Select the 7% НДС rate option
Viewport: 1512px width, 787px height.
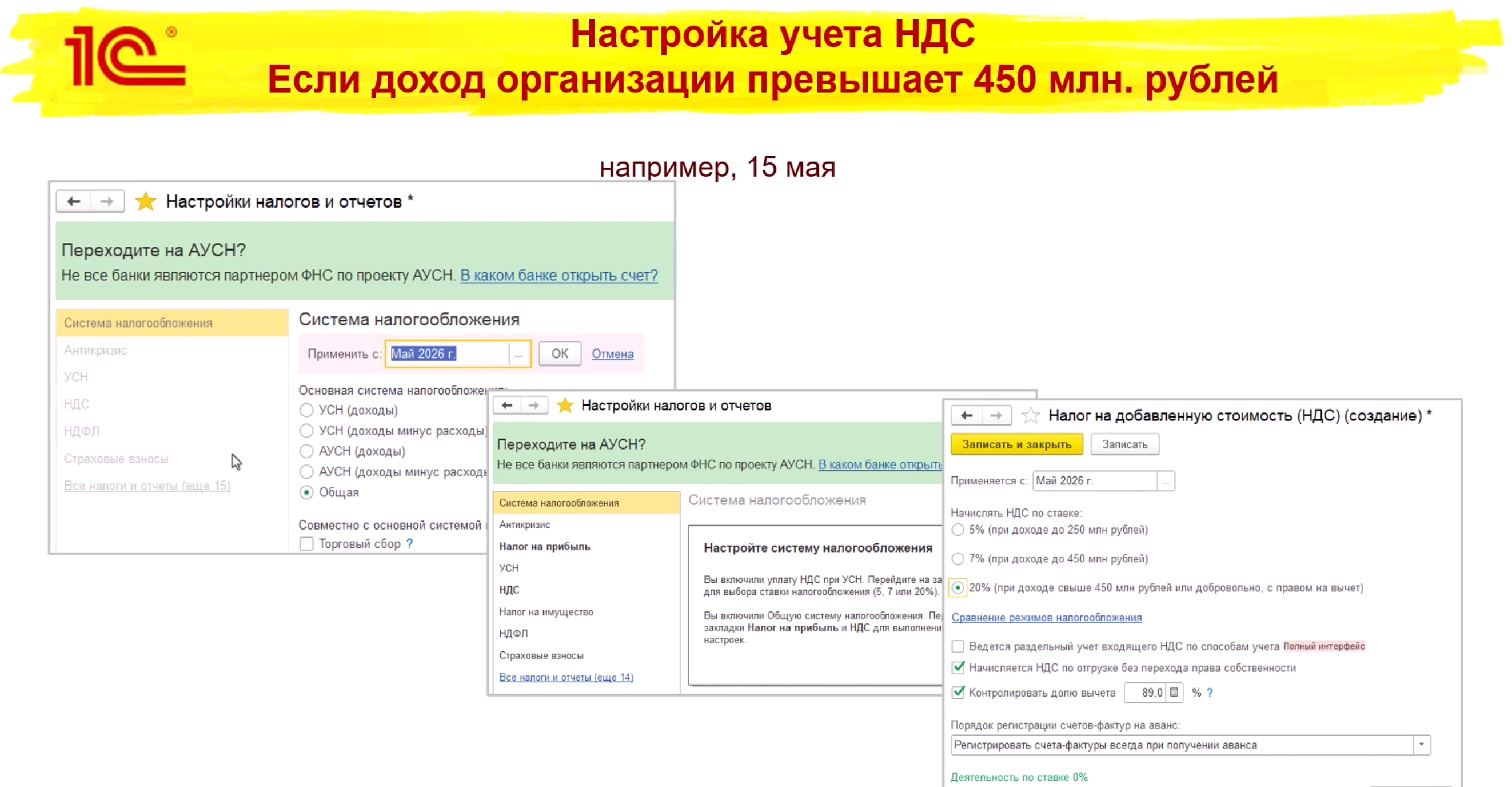[958, 559]
